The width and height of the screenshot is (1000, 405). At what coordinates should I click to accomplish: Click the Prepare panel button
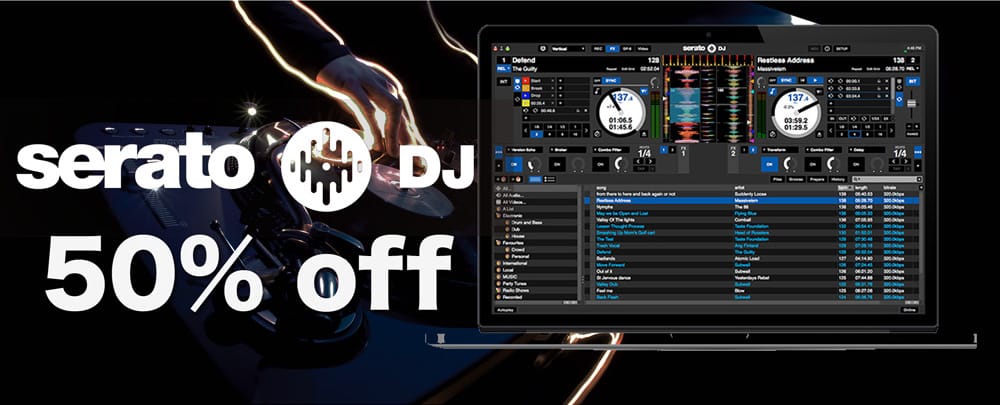pos(818,179)
